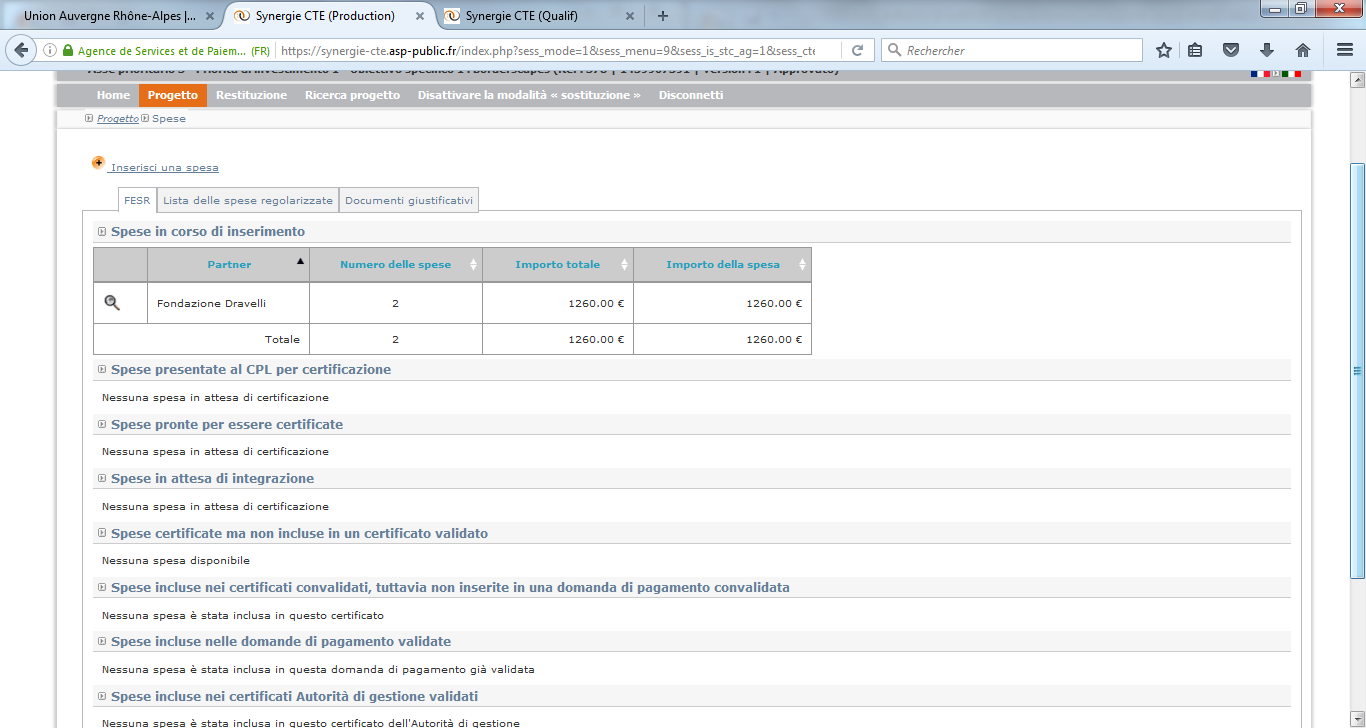This screenshot has width=1366, height=728.
Task: Reload the page with the refresh icon
Action: (857, 50)
